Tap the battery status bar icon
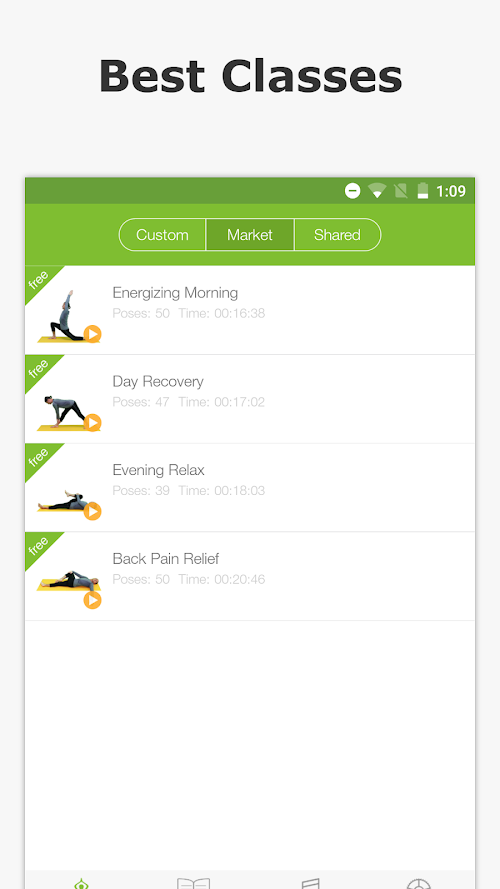The width and height of the screenshot is (500, 889). (423, 191)
